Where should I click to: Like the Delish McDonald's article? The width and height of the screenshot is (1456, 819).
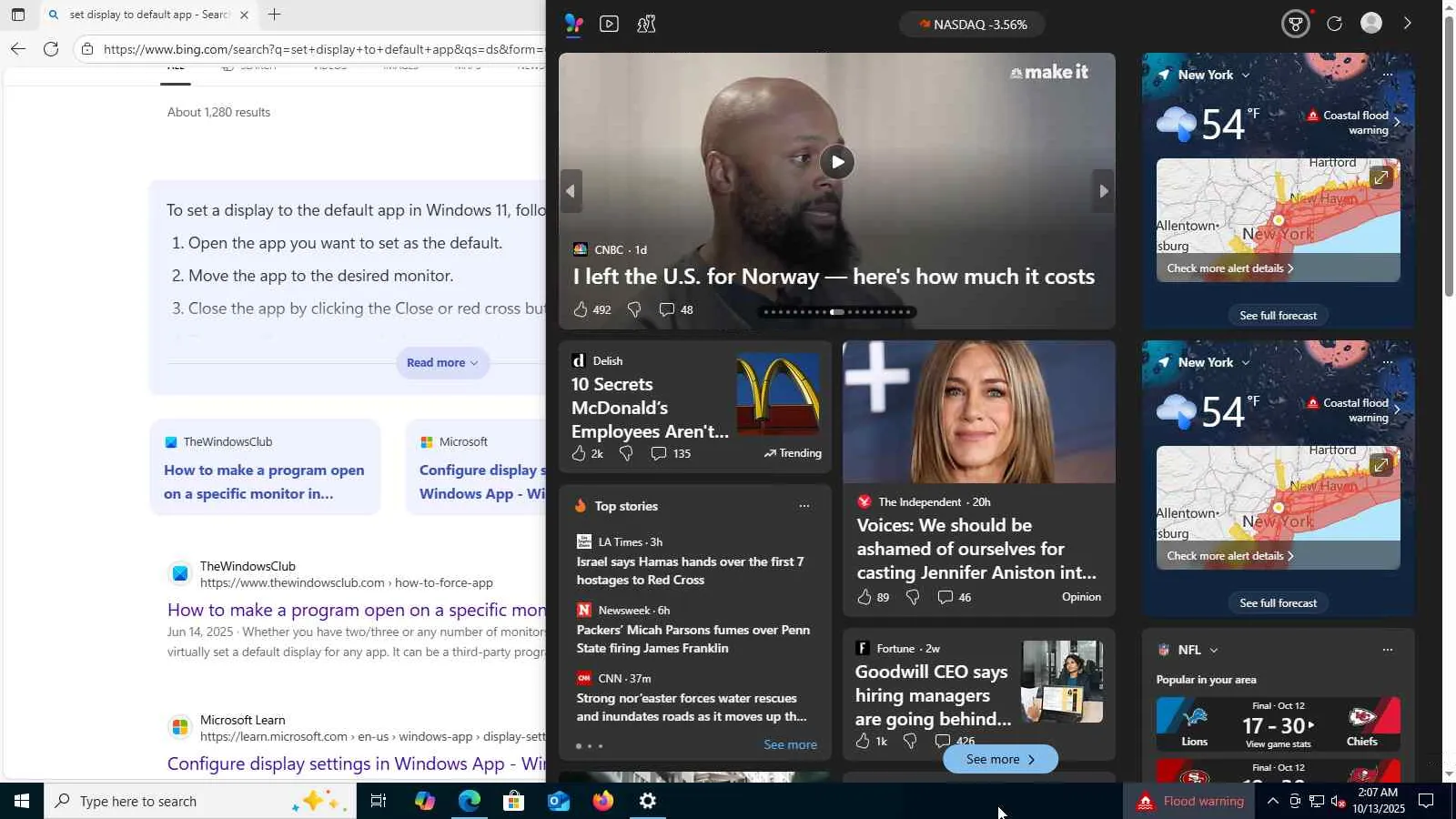click(x=579, y=453)
